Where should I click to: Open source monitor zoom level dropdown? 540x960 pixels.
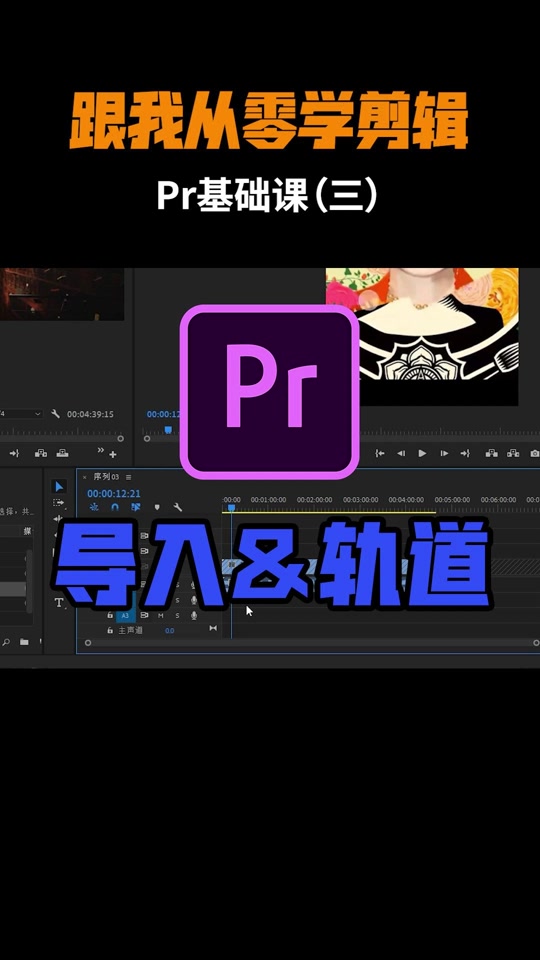tap(21, 414)
